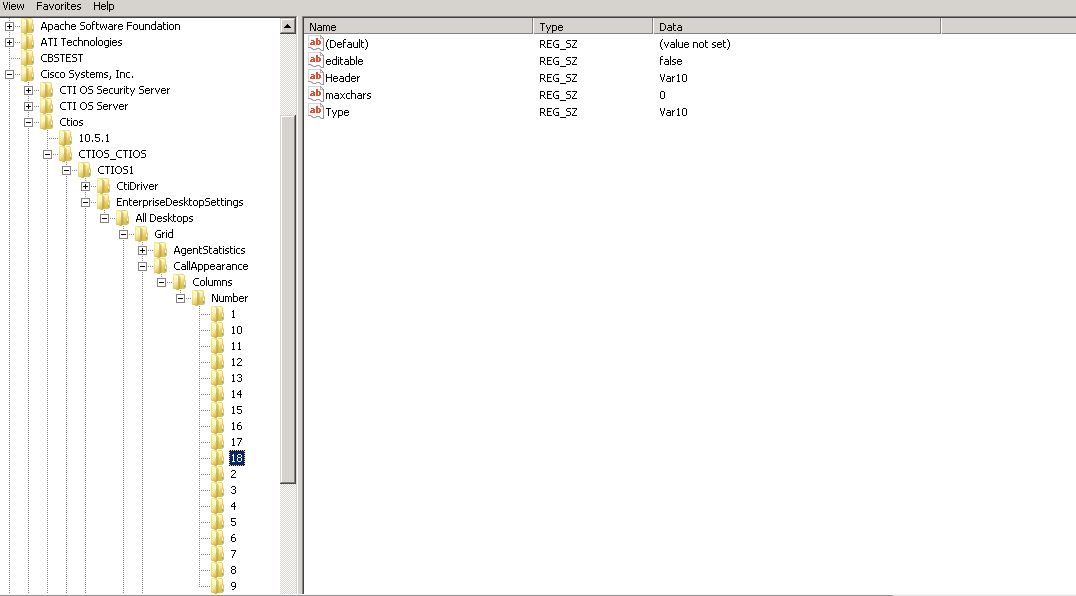Select the CtiDriver tree key
This screenshot has width=1076, height=596.
[137, 186]
